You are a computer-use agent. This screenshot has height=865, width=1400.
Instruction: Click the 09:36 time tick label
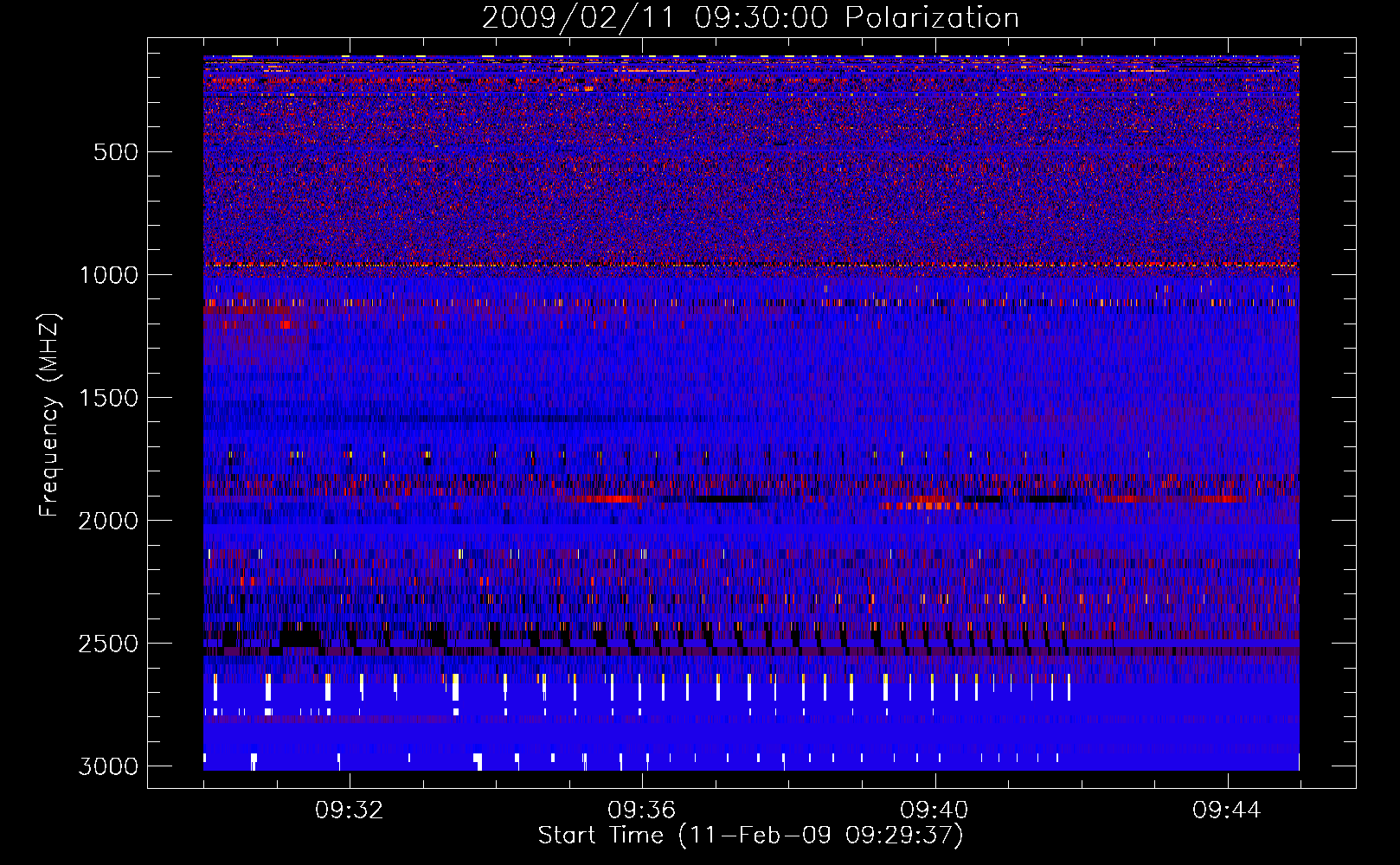coord(641,810)
